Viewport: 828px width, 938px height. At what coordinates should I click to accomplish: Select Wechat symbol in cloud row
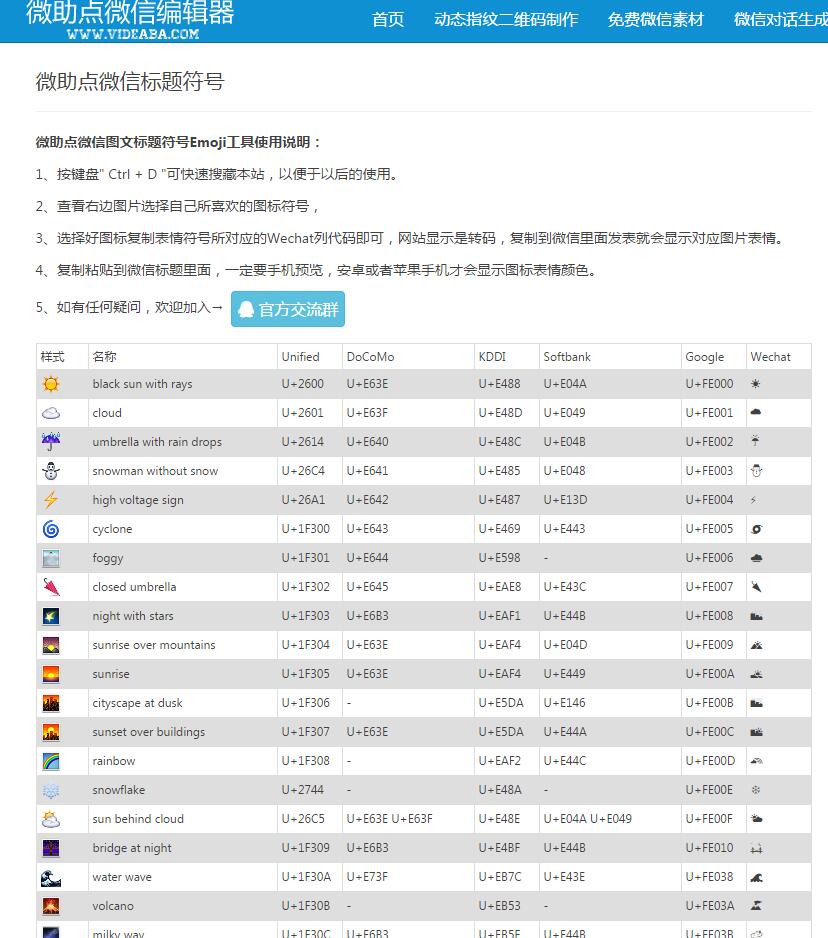click(756, 412)
